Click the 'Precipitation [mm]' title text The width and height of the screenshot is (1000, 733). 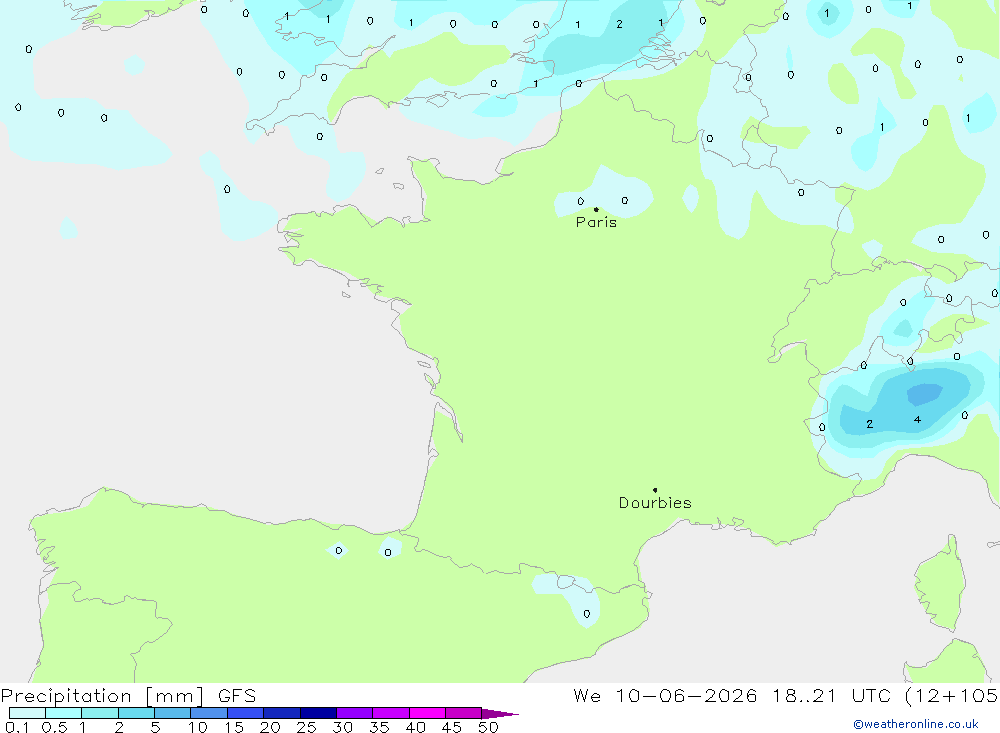102,696
